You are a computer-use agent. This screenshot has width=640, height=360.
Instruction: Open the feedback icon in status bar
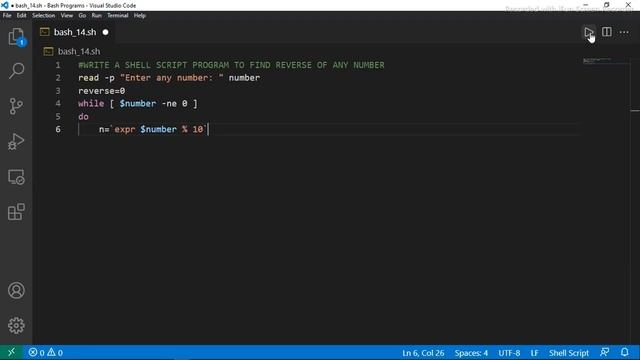[x=604, y=352]
